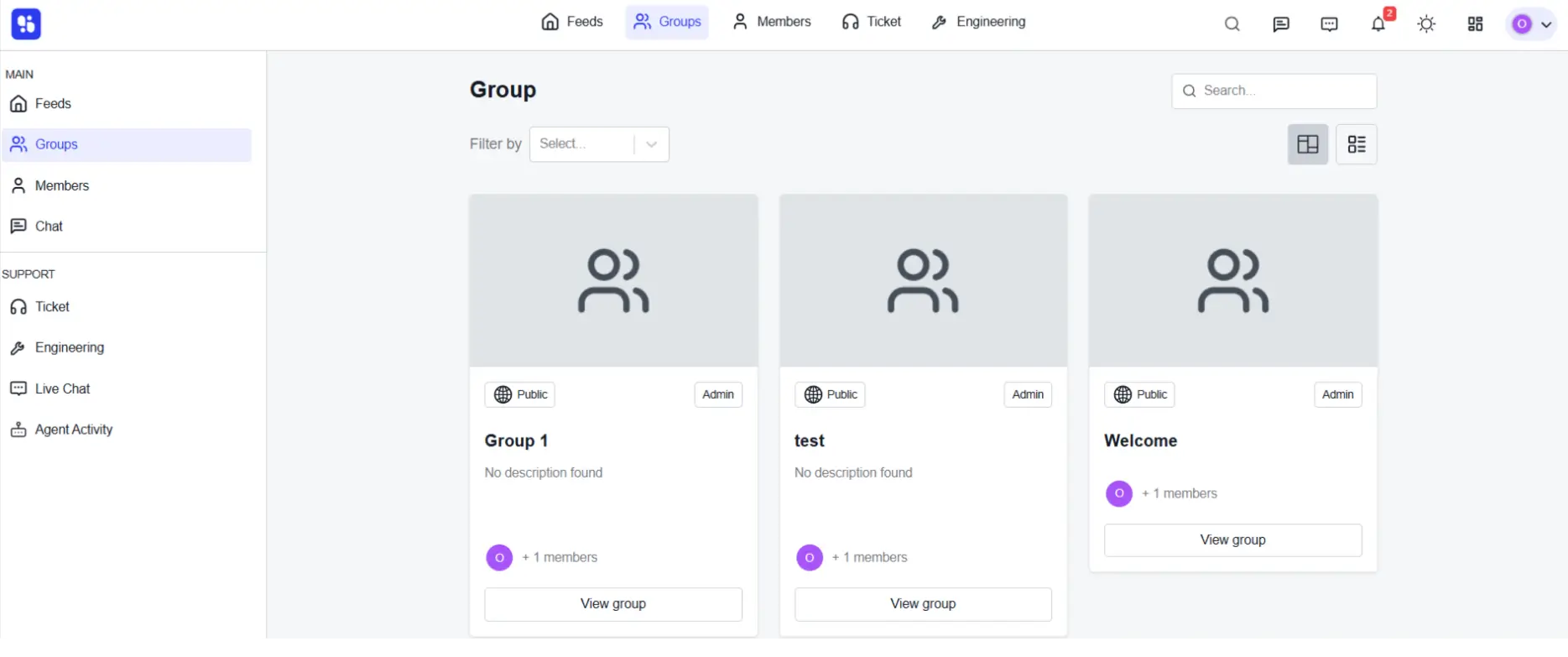Open Members in top navigation

(x=772, y=22)
